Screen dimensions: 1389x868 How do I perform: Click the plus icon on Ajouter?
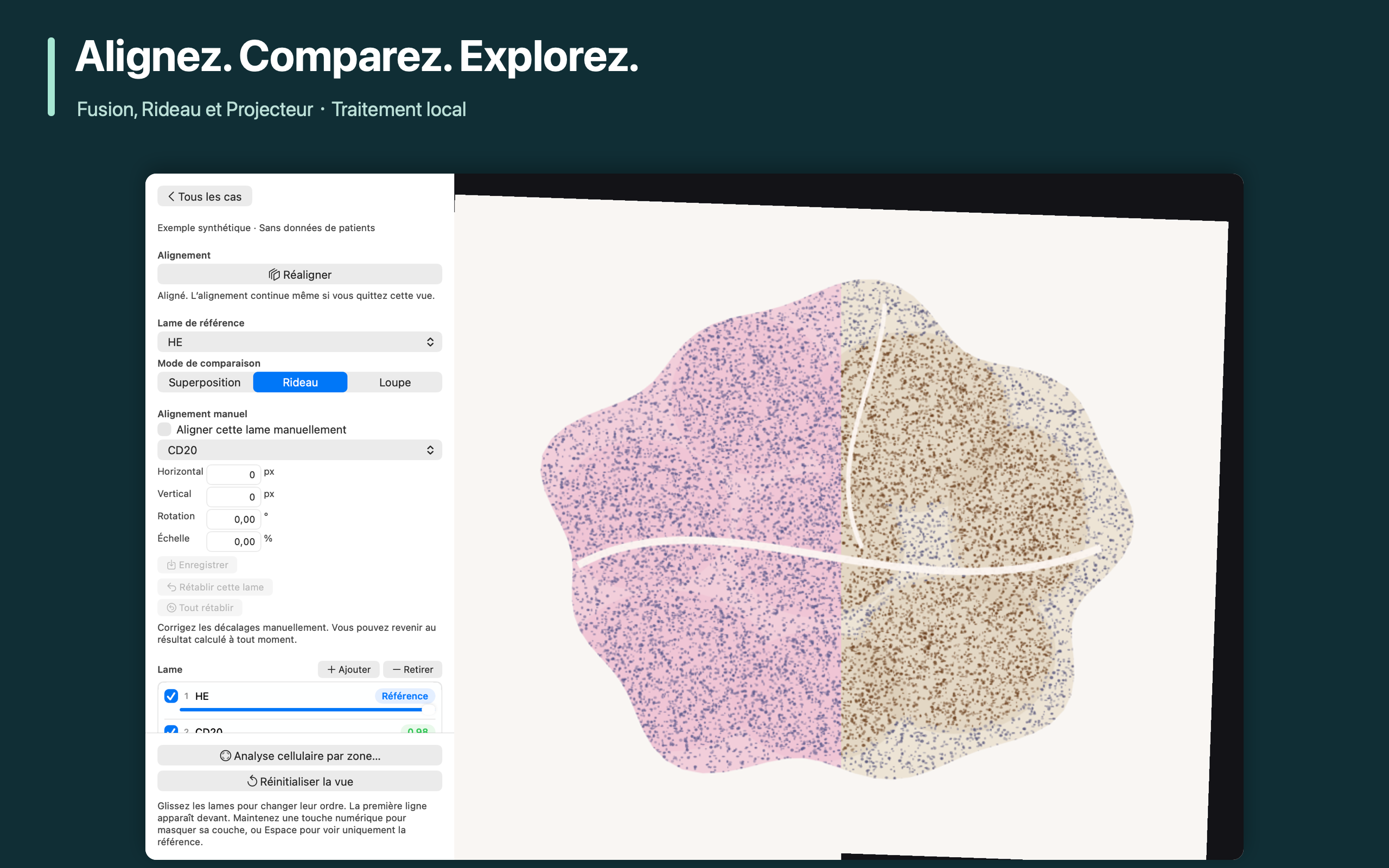[x=331, y=669]
